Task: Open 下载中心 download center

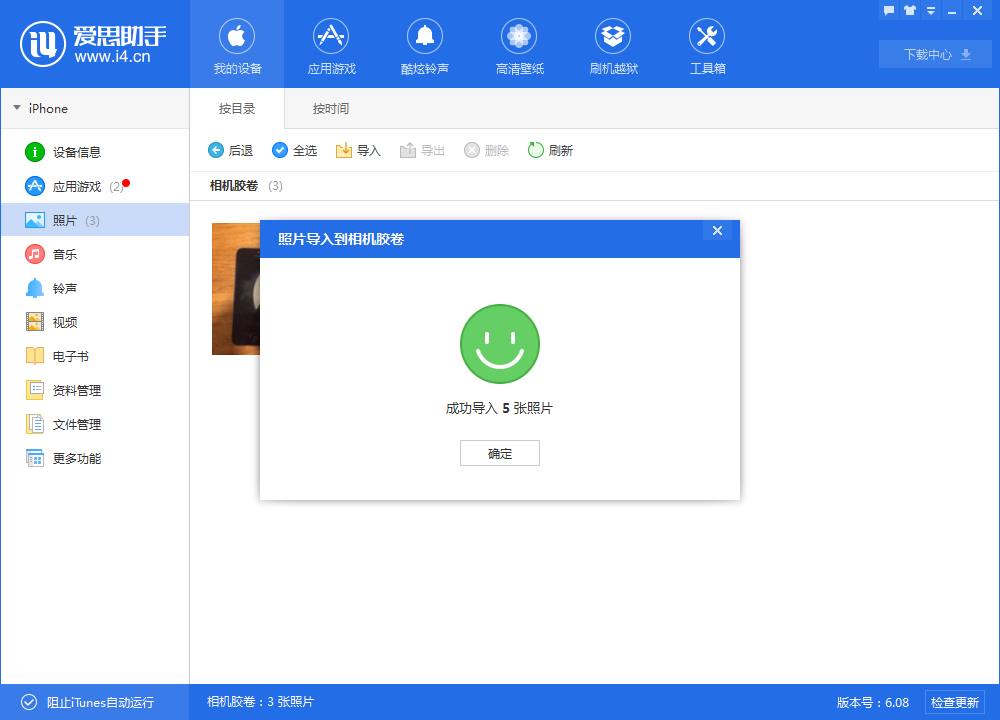Action: (x=935, y=54)
